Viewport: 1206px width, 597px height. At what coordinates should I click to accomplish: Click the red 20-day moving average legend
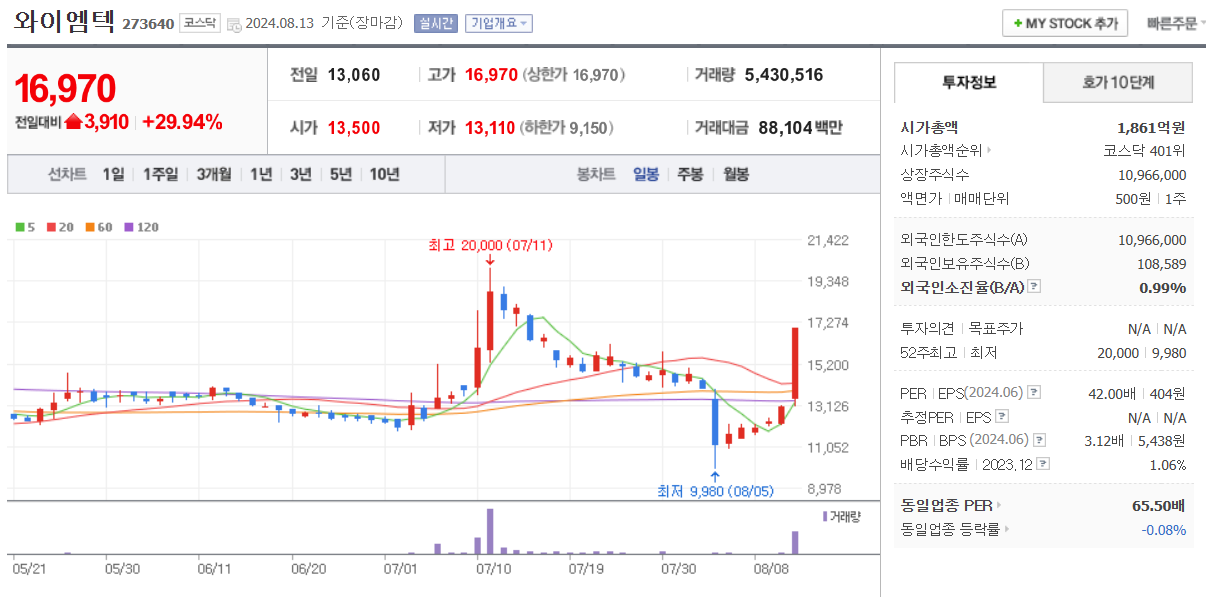[59, 227]
